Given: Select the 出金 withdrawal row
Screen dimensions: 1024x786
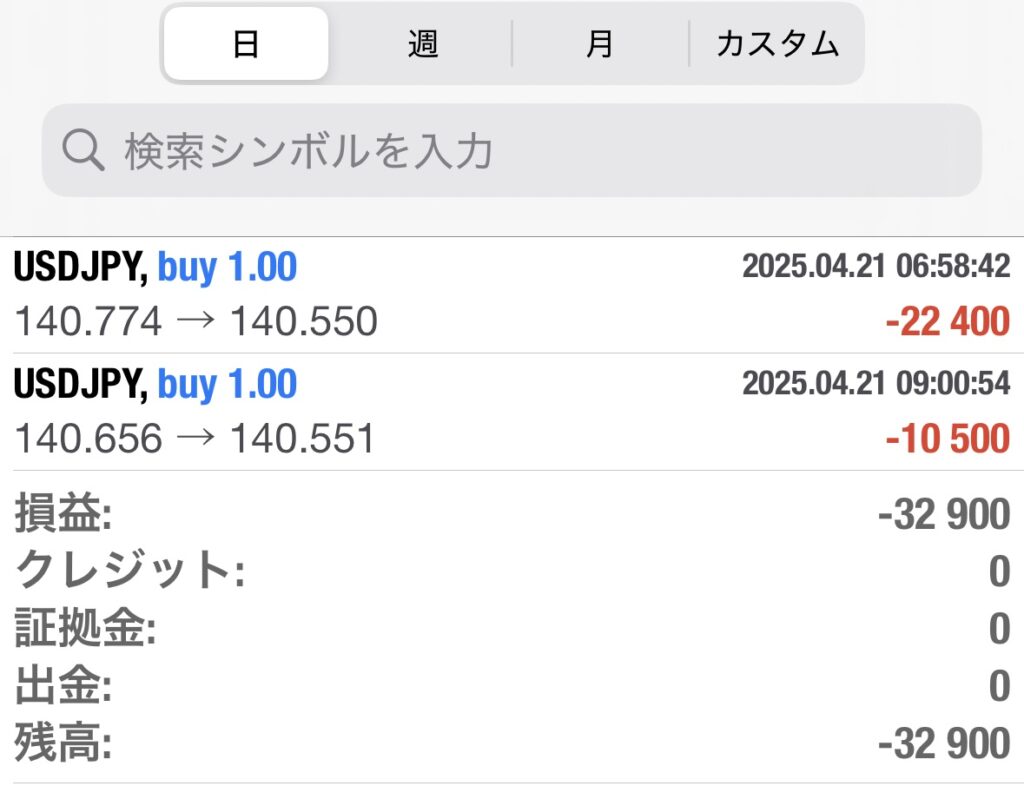Looking at the screenshot, I should [x=512, y=685].
